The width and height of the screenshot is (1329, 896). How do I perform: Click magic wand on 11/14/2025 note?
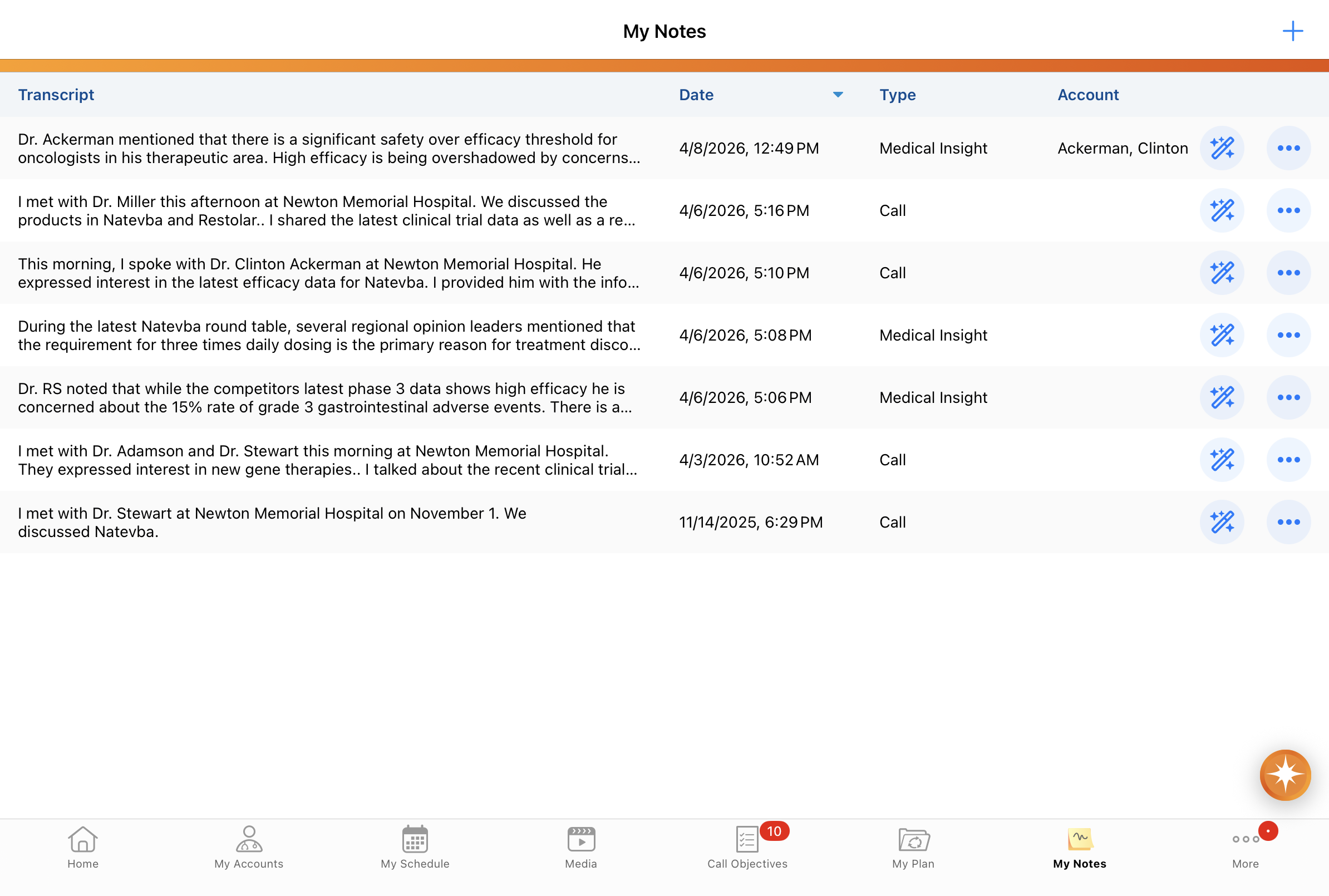click(1222, 522)
